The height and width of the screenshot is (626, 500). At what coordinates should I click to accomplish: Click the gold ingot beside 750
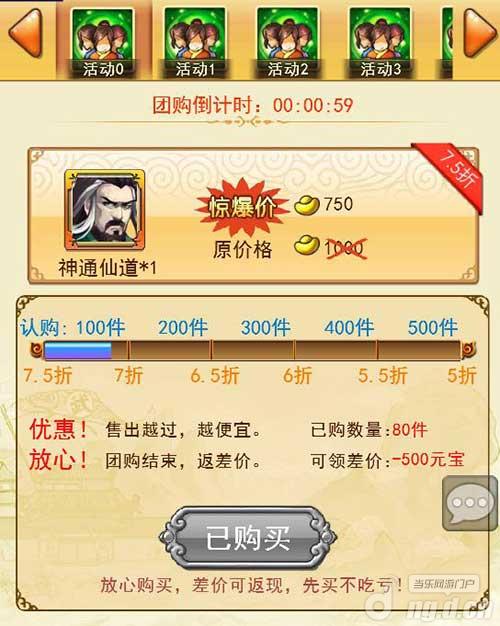[x=306, y=205]
